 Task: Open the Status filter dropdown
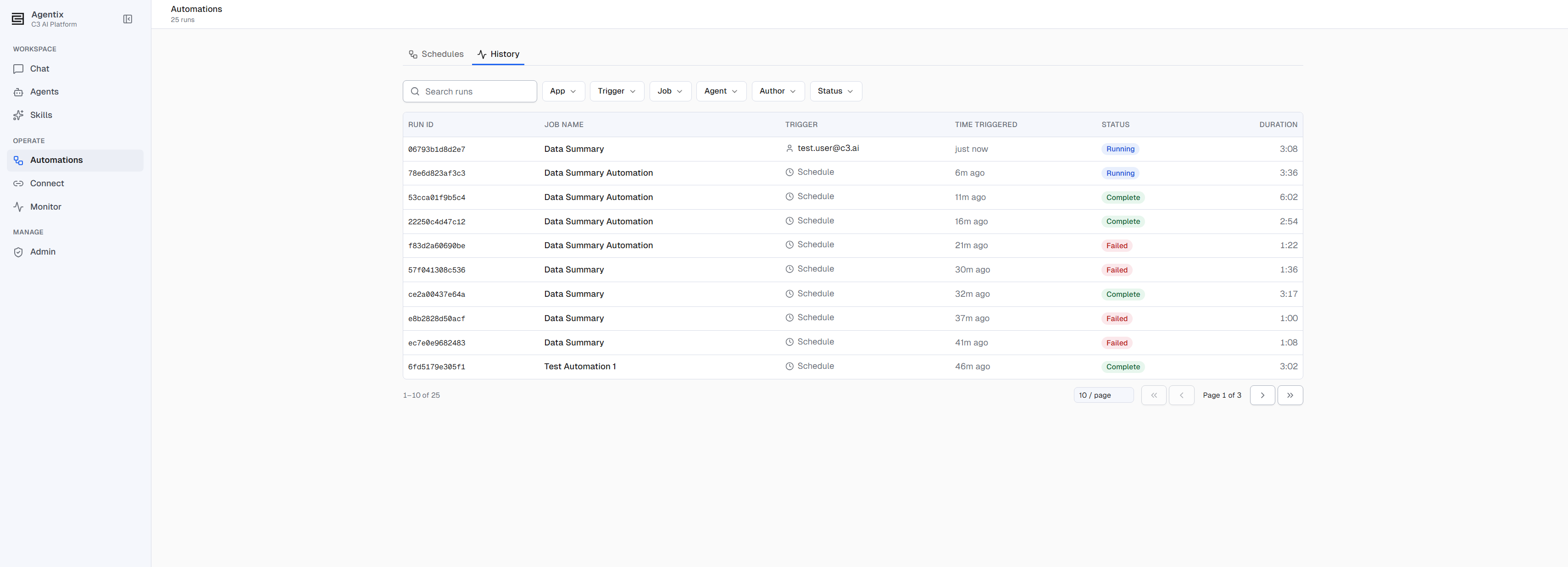coord(836,91)
